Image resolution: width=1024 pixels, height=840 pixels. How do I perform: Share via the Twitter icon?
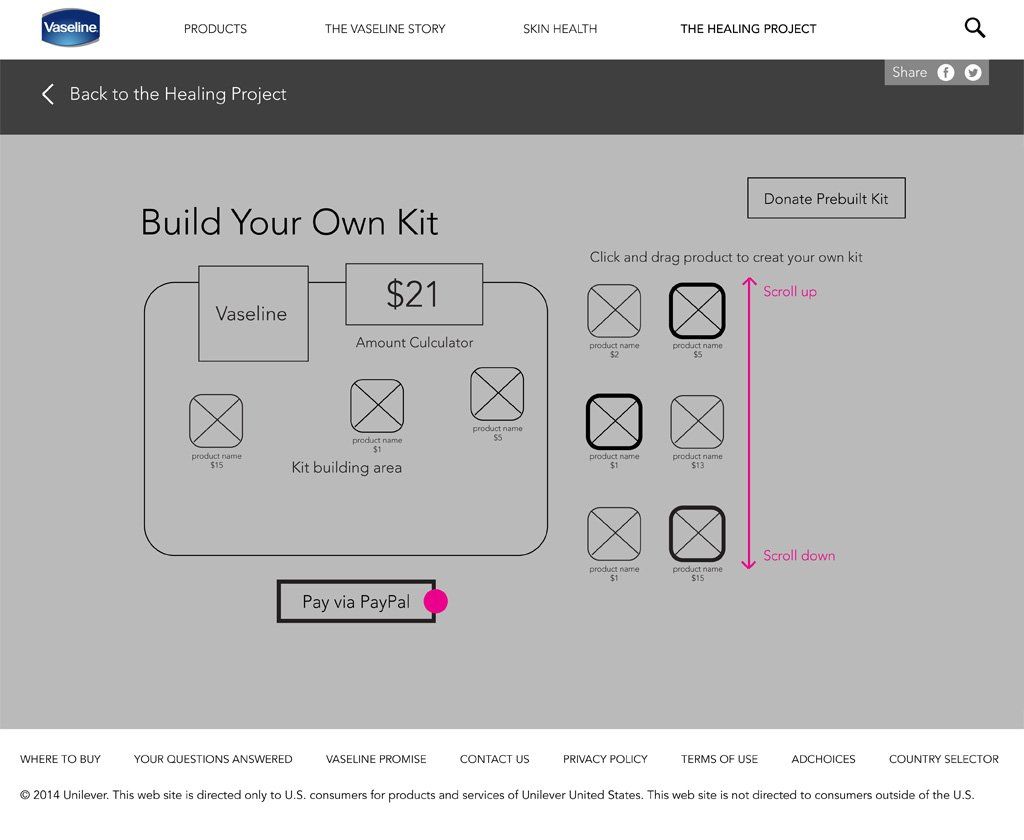[973, 73]
